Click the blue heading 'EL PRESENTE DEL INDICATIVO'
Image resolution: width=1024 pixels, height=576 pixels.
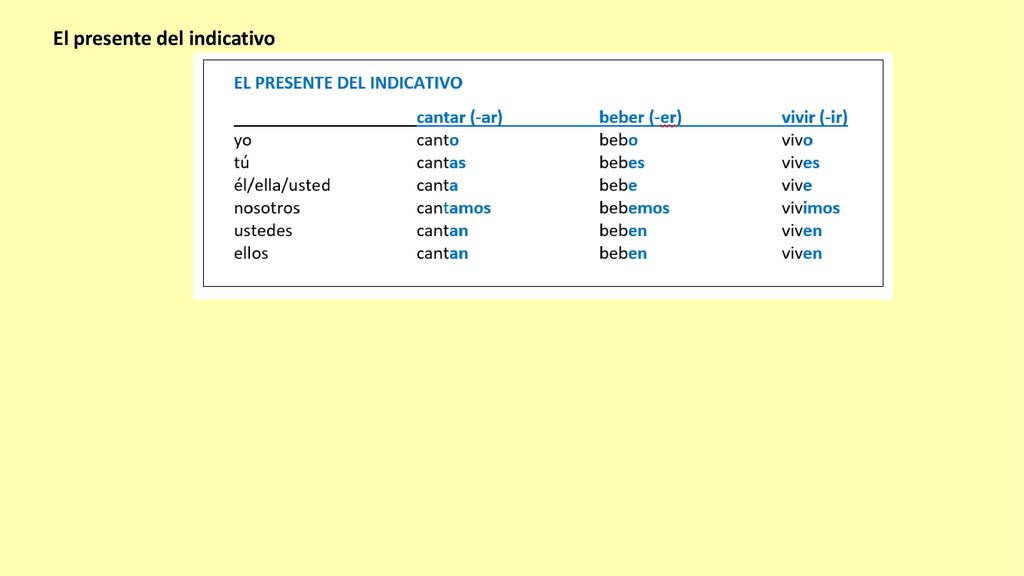348,83
